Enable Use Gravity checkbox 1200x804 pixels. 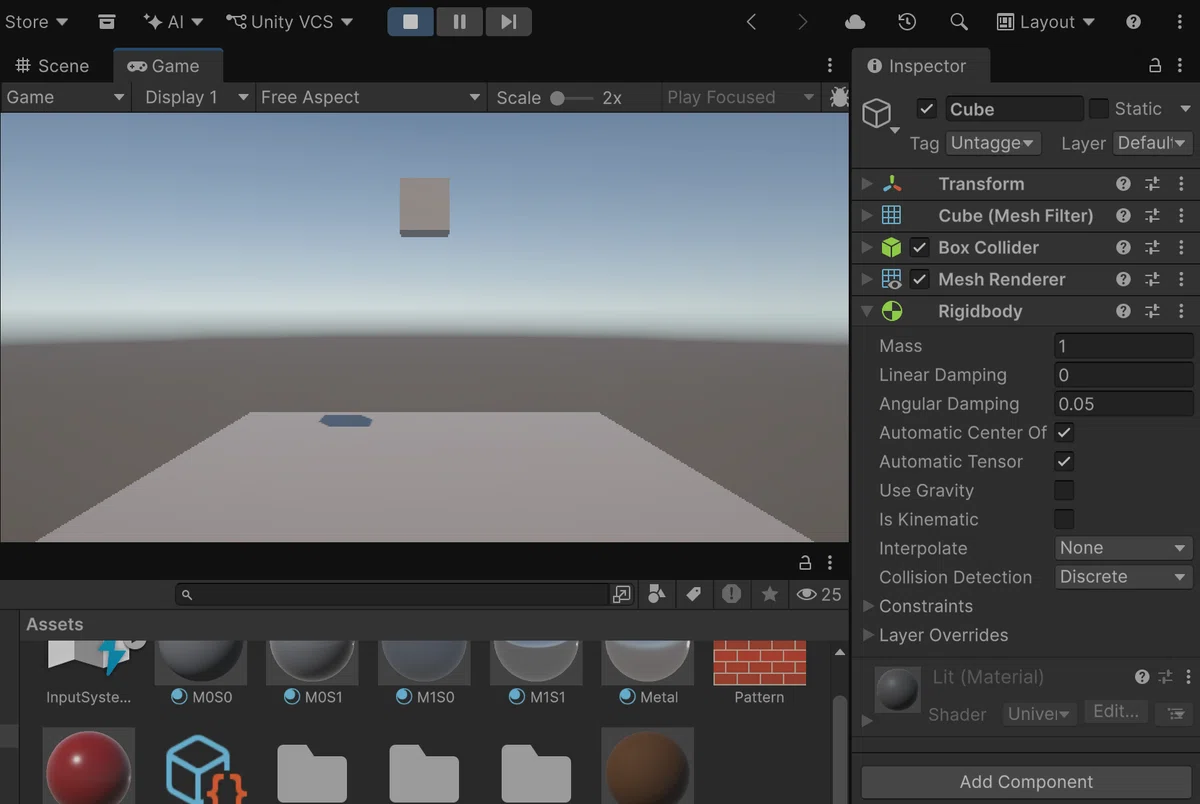click(1064, 491)
